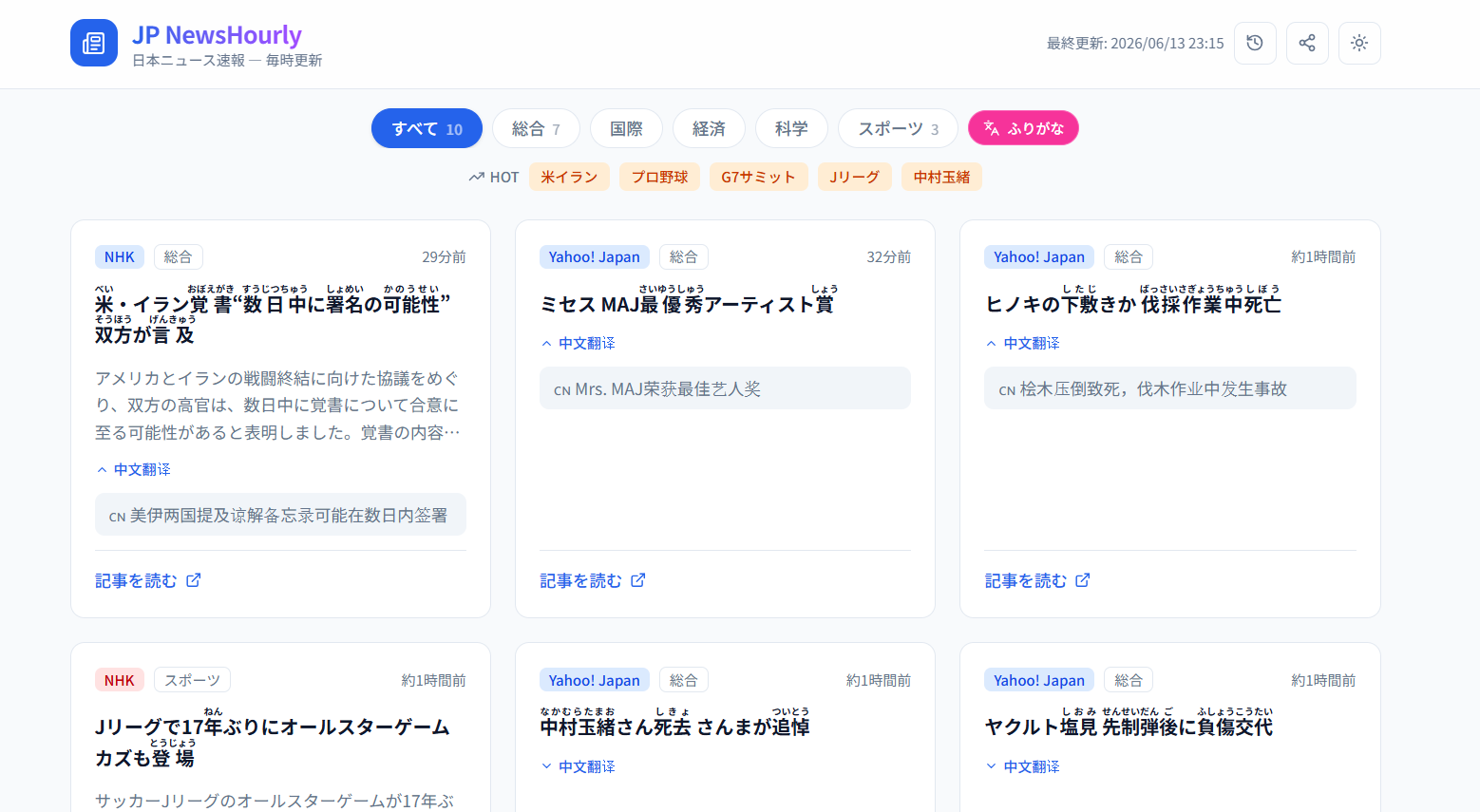This screenshot has width=1480, height=812.
Task: Open external link icon for ミセス MAJ article
Action: [638, 580]
